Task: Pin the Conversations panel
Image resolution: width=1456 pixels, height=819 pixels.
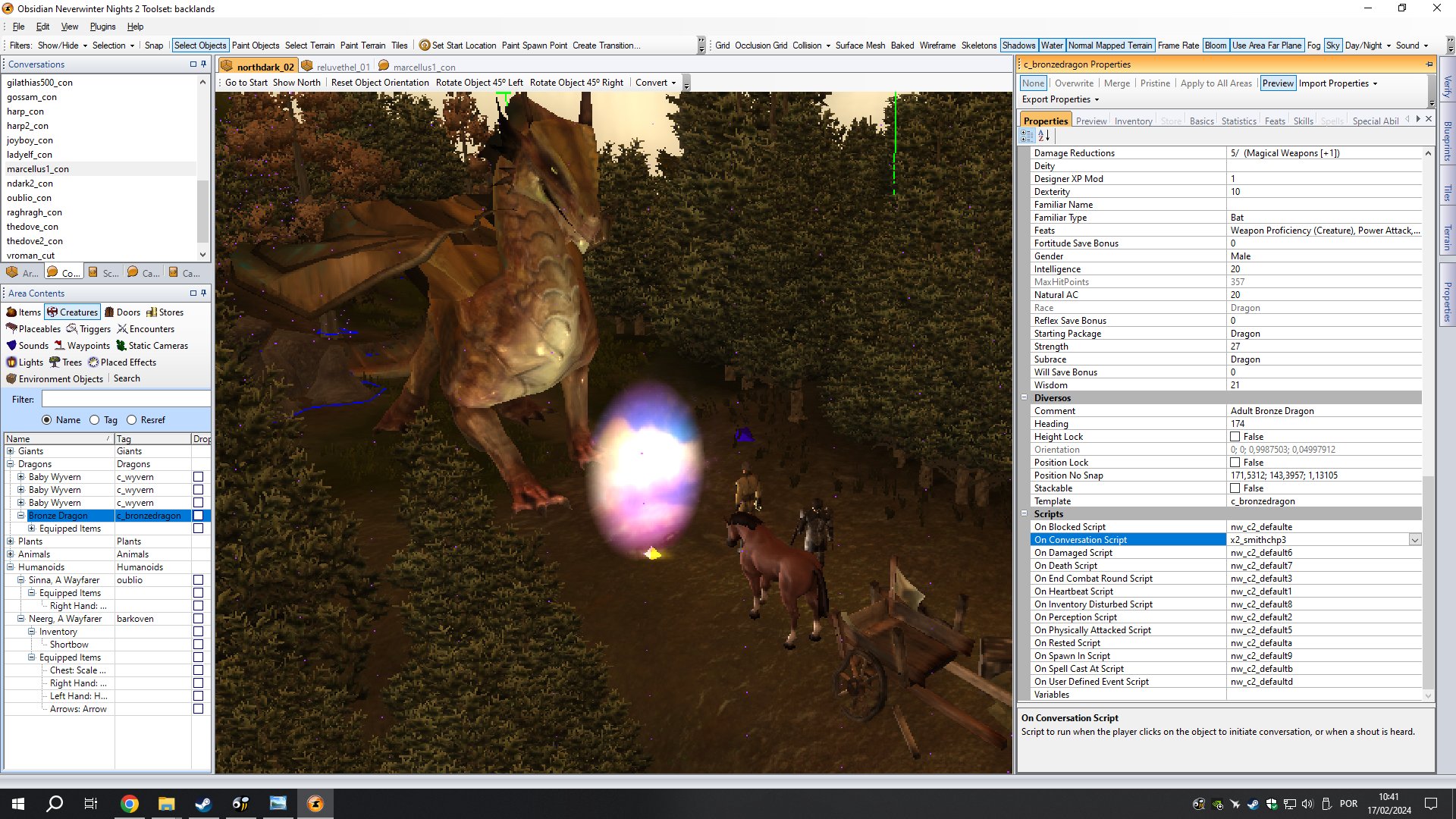Action: click(203, 64)
